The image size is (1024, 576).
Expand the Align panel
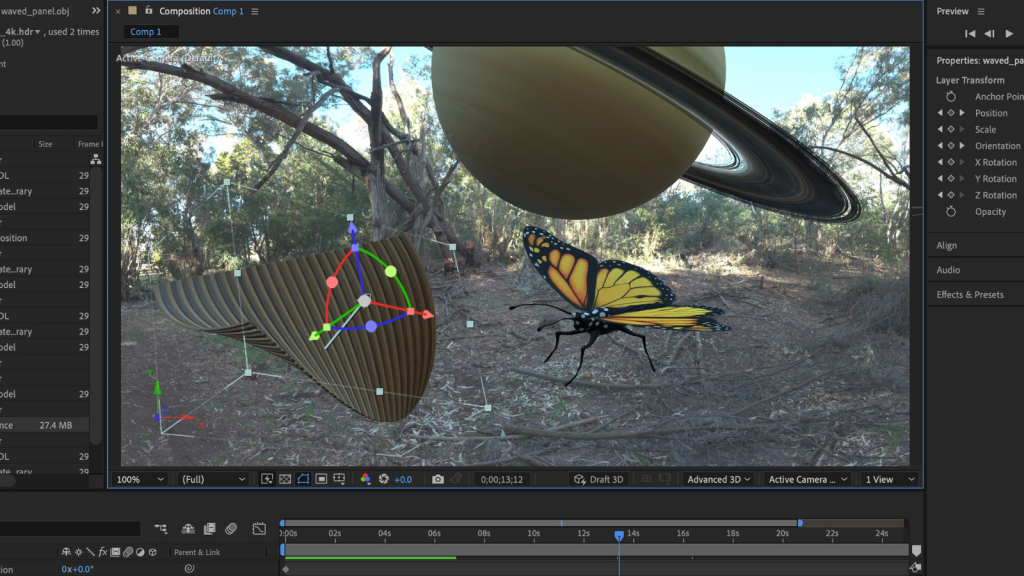tap(946, 245)
